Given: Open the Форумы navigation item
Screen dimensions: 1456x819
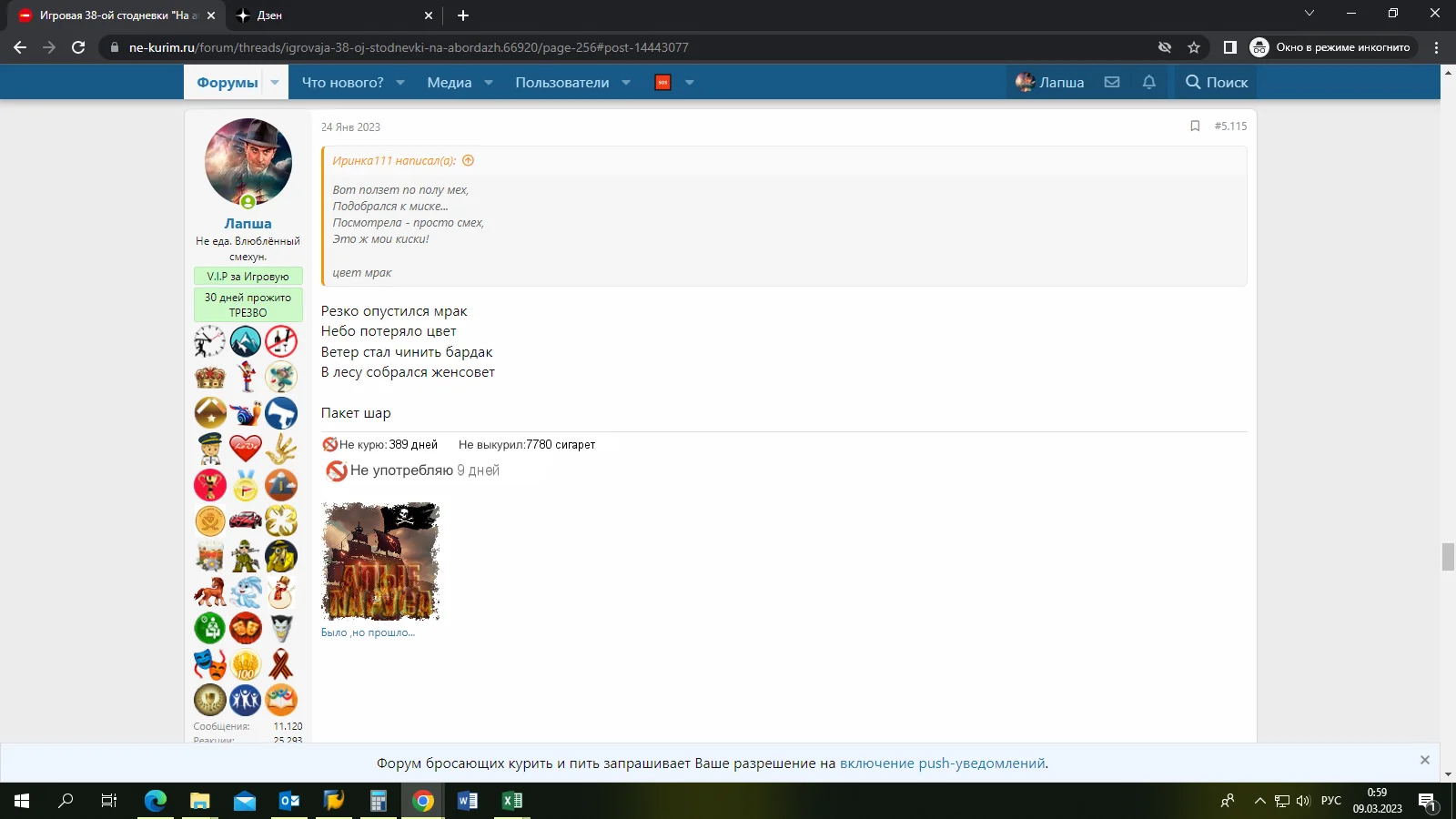Looking at the screenshot, I should pos(227,82).
